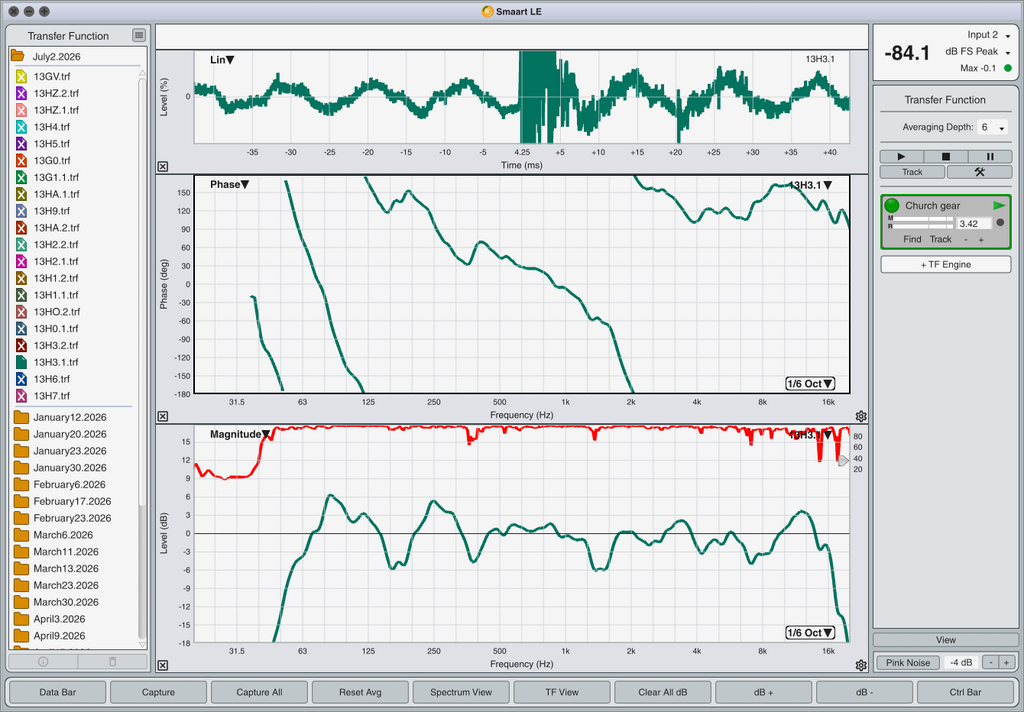Pause the measurement with the pause button
This screenshot has width=1024, height=712.
(x=990, y=156)
